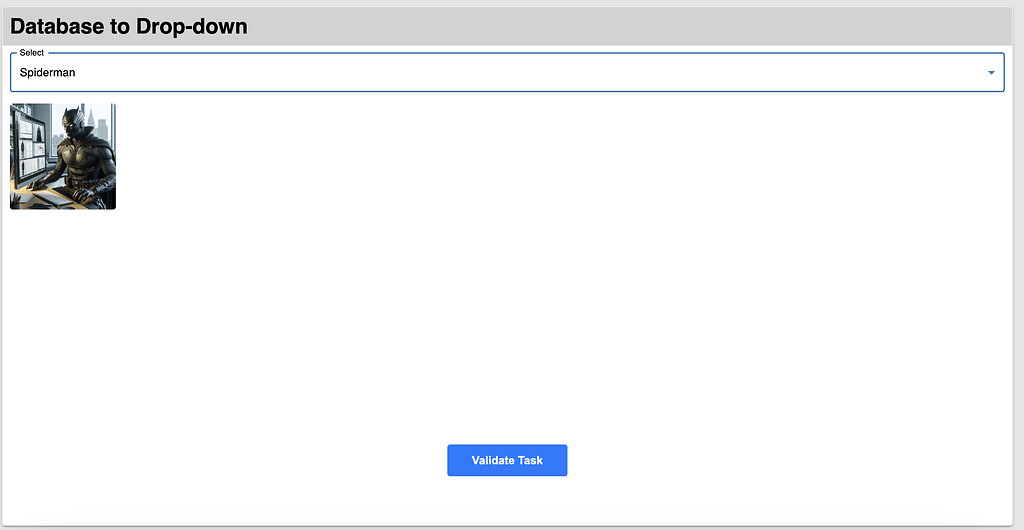Click the "Select" field label

[x=32, y=52]
